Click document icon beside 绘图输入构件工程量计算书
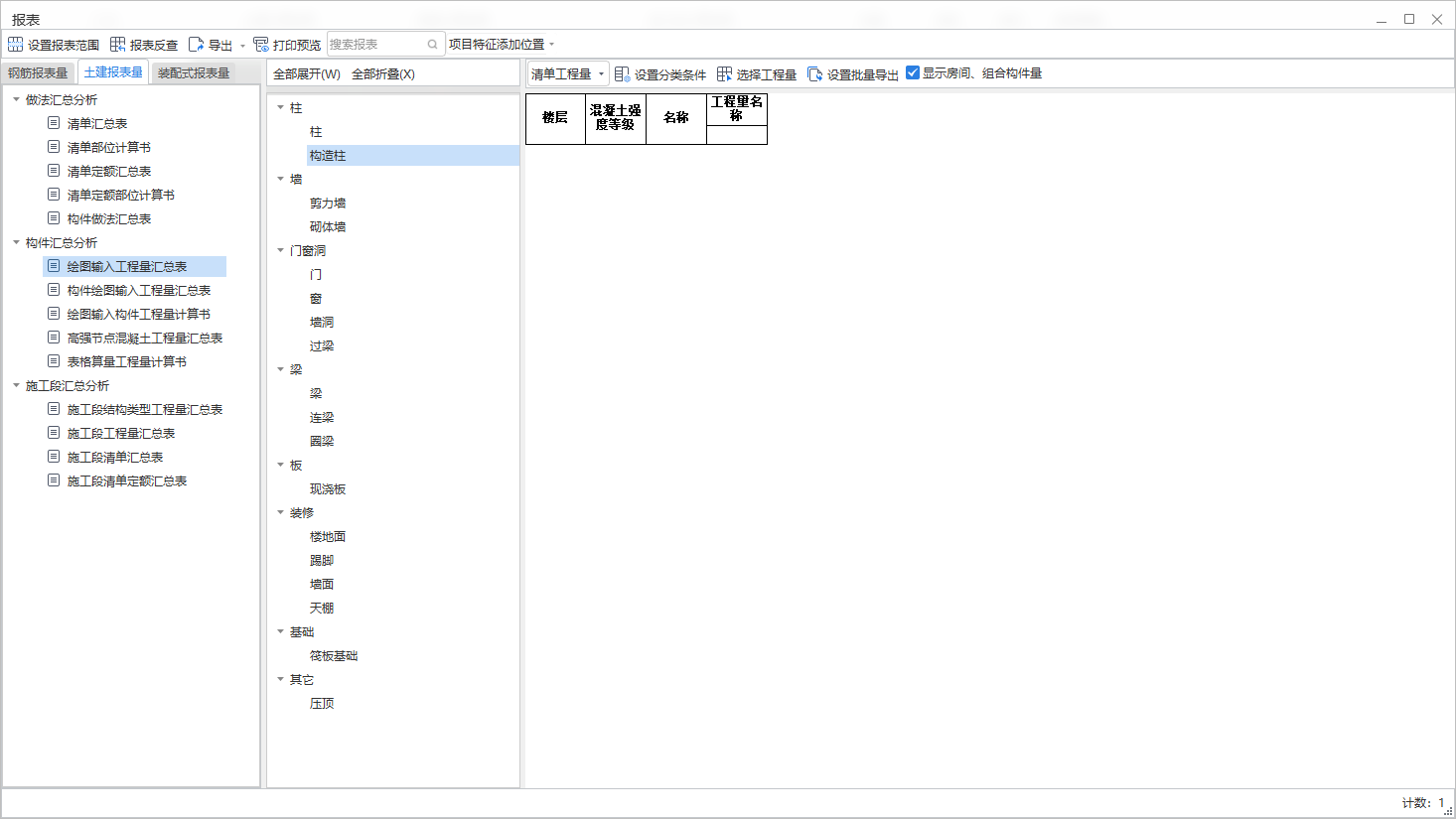This screenshot has height=819, width=1456. tap(54, 314)
